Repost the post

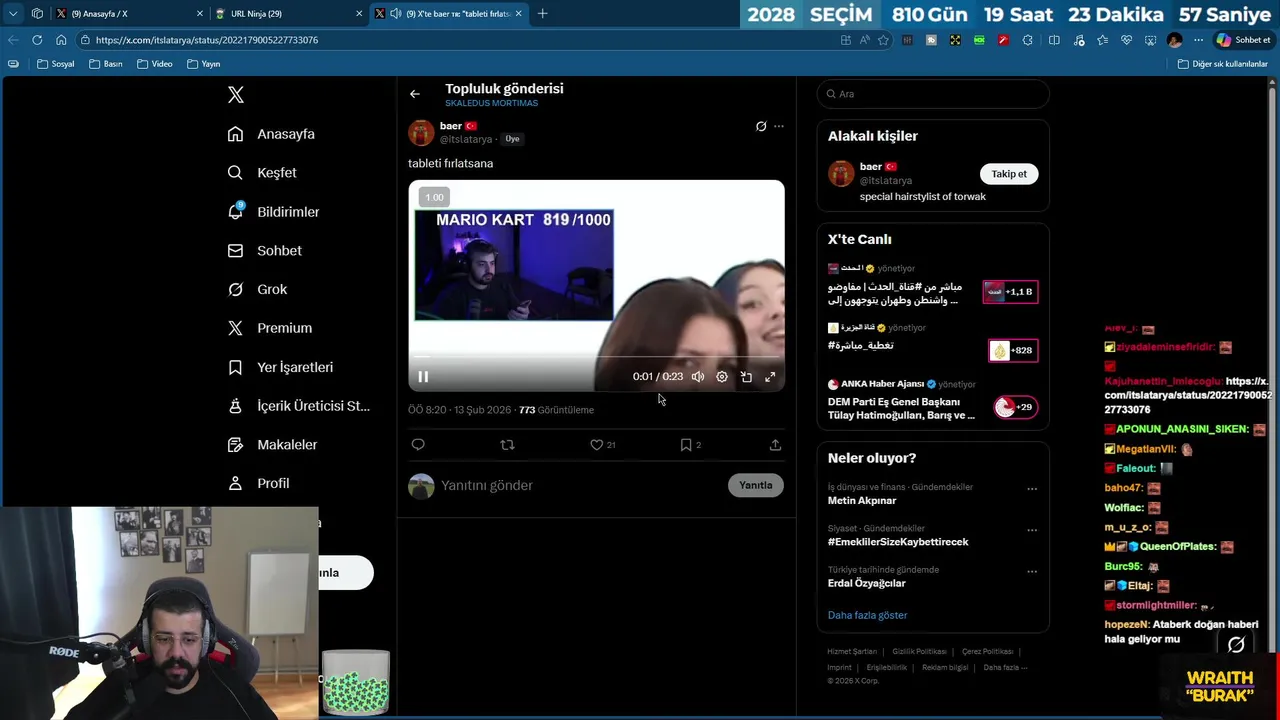tap(507, 445)
